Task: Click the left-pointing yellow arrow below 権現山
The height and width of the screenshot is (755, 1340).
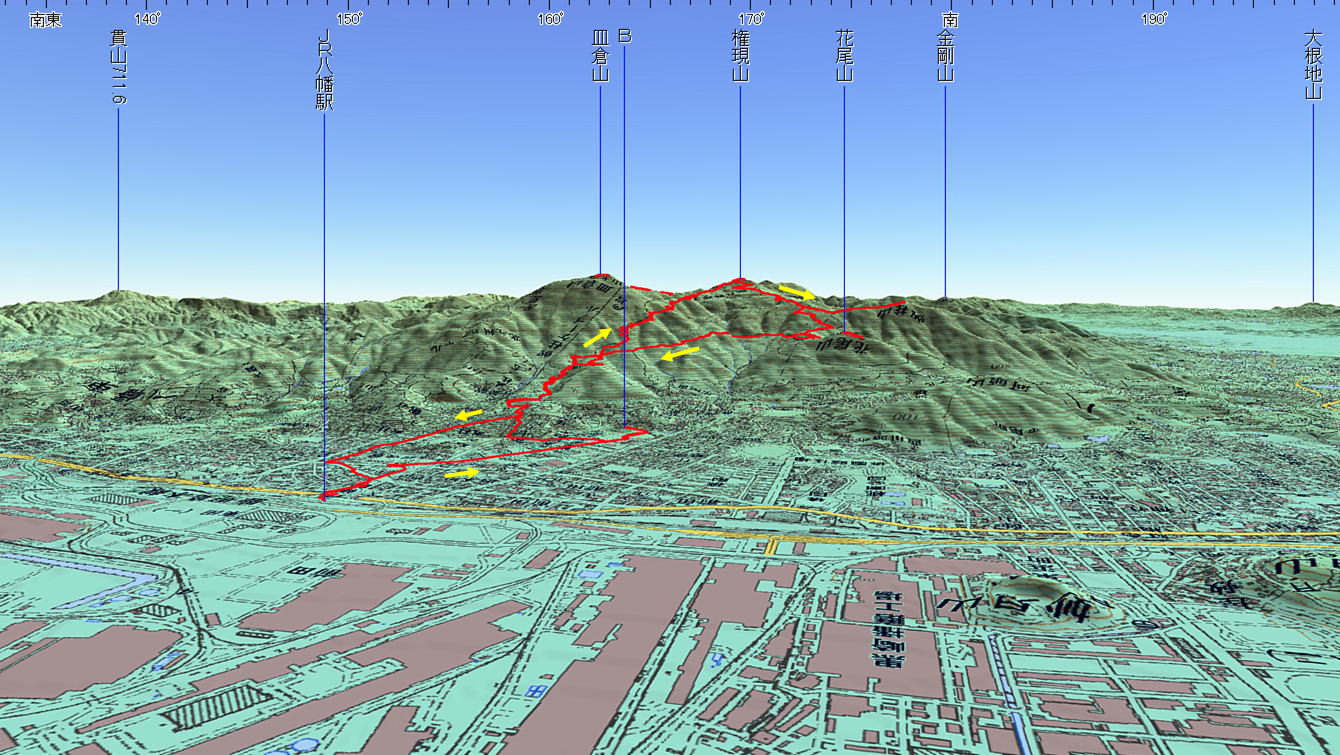Action: coord(679,354)
